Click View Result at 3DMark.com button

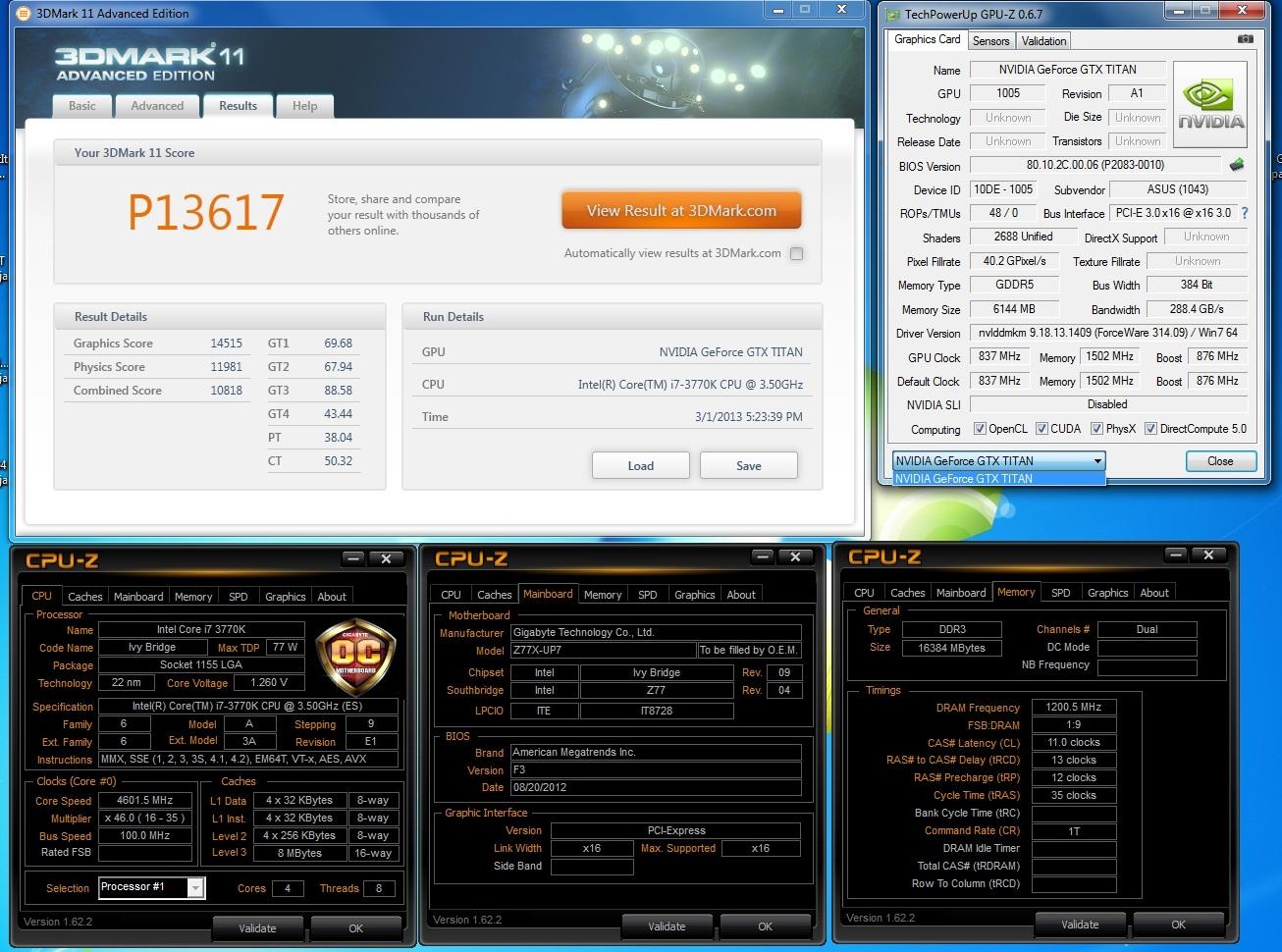coord(681,211)
